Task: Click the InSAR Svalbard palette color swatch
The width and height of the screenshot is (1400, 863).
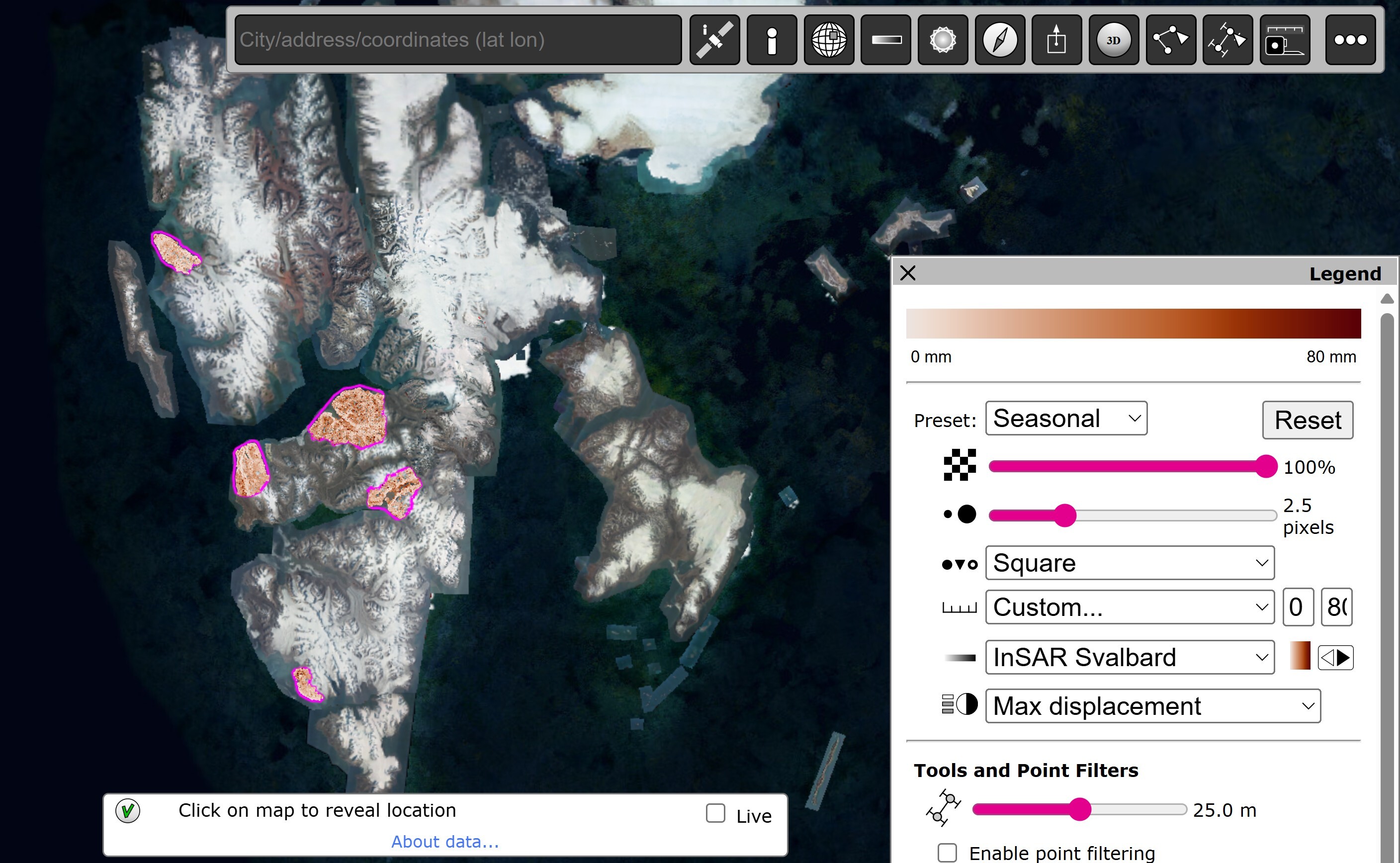Action: click(x=1300, y=656)
